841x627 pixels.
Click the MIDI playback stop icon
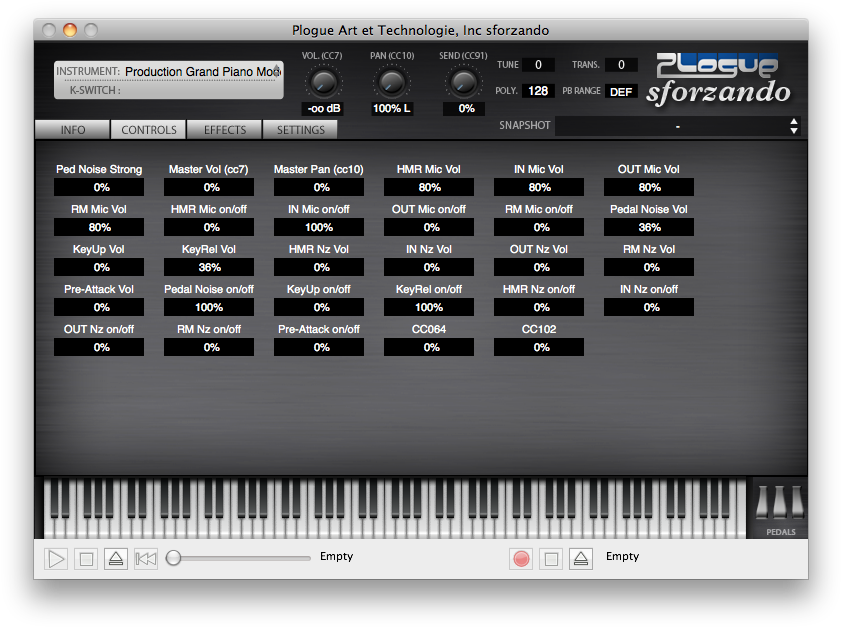click(x=86, y=558)
